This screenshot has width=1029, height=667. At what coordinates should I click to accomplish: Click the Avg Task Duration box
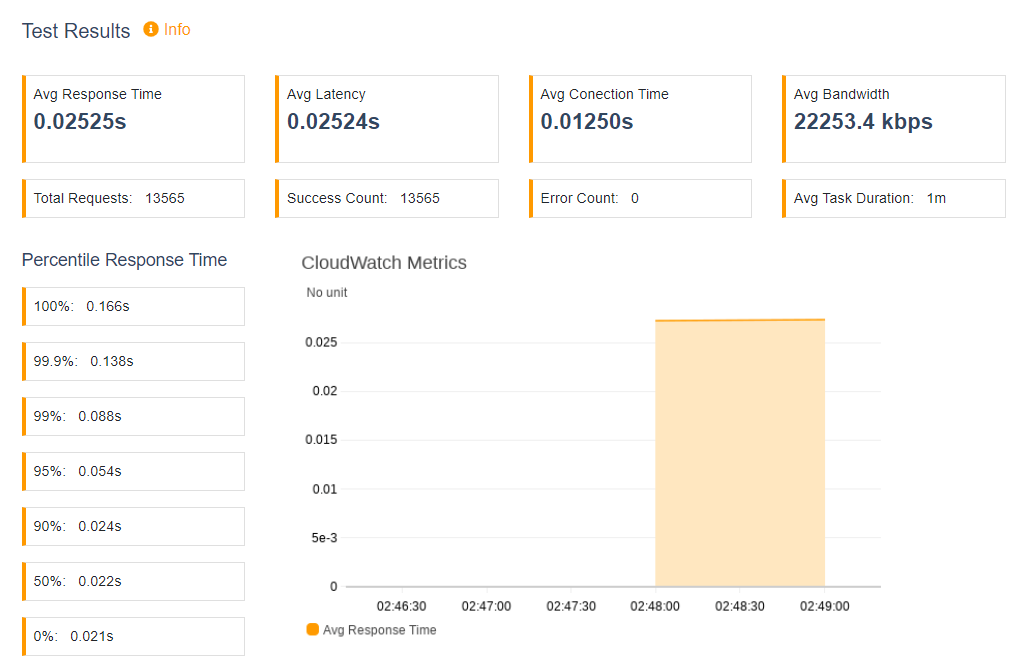[893, 198]
